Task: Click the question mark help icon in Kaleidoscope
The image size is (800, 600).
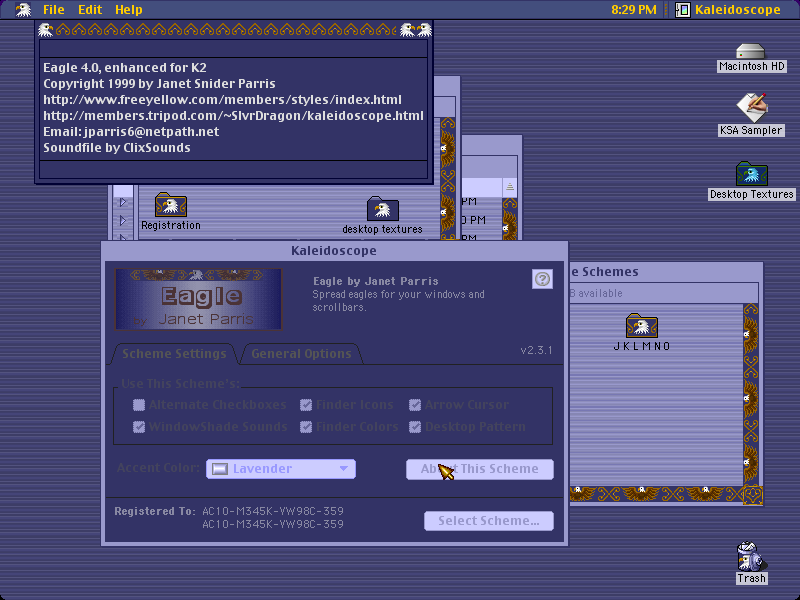Action: 542,279
